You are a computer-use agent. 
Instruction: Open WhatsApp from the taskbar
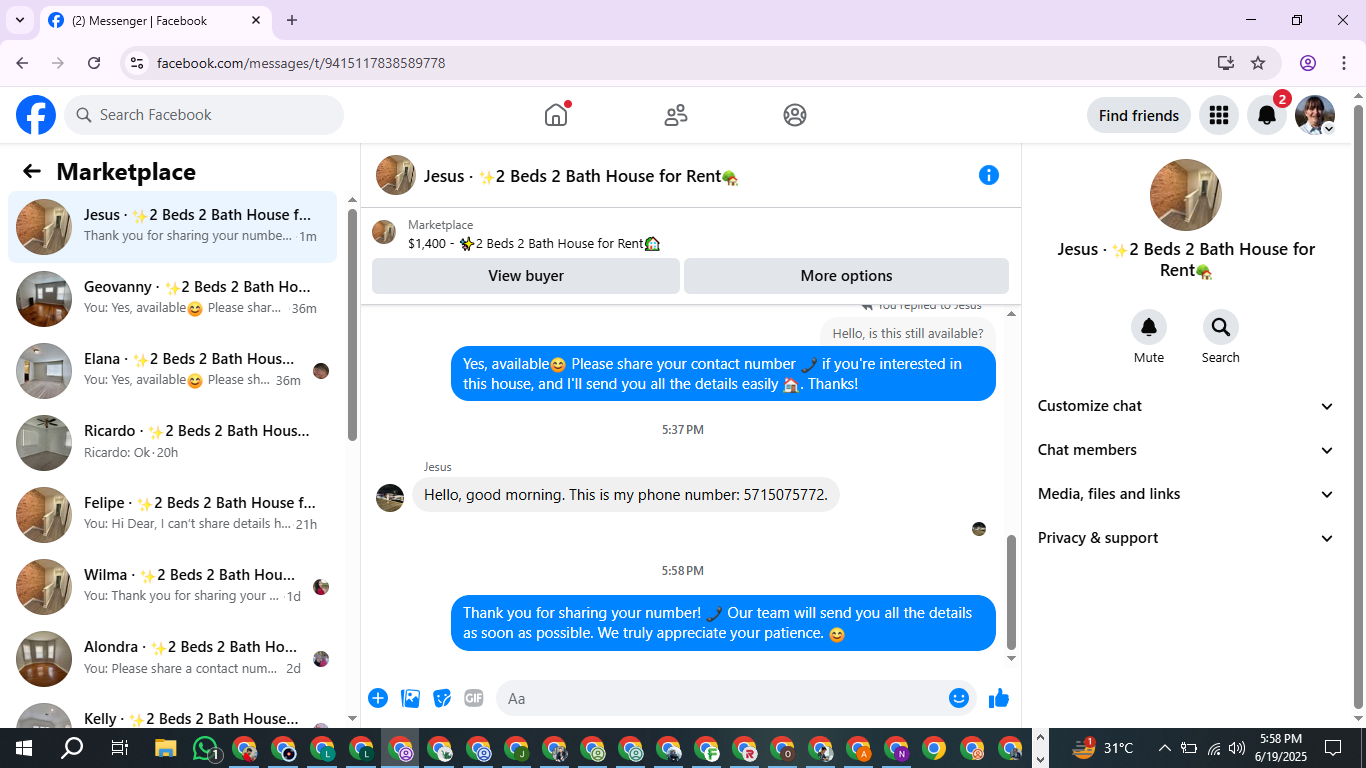point(206,748)
